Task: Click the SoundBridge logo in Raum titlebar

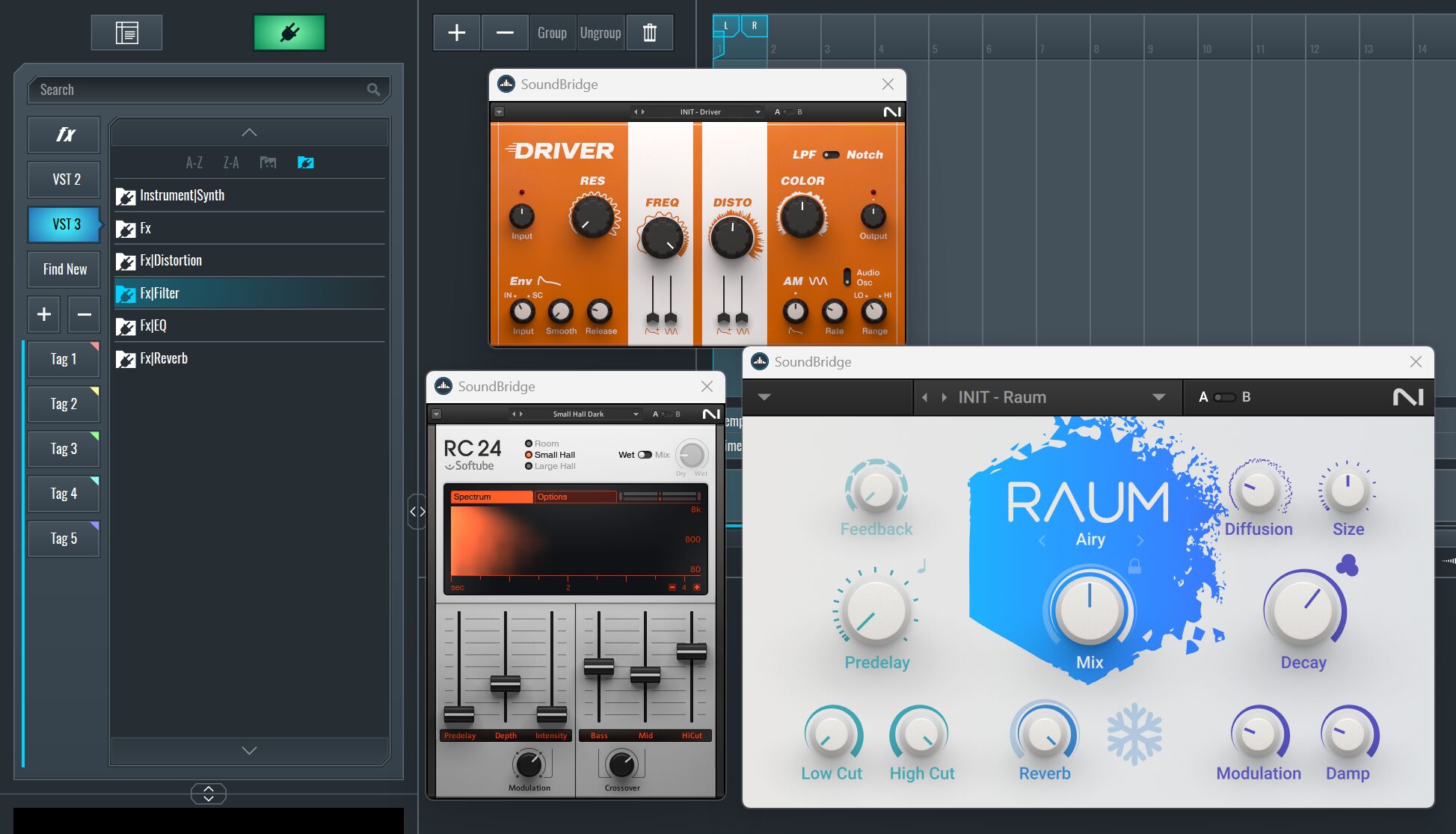Action: click(x=760, y=362)
